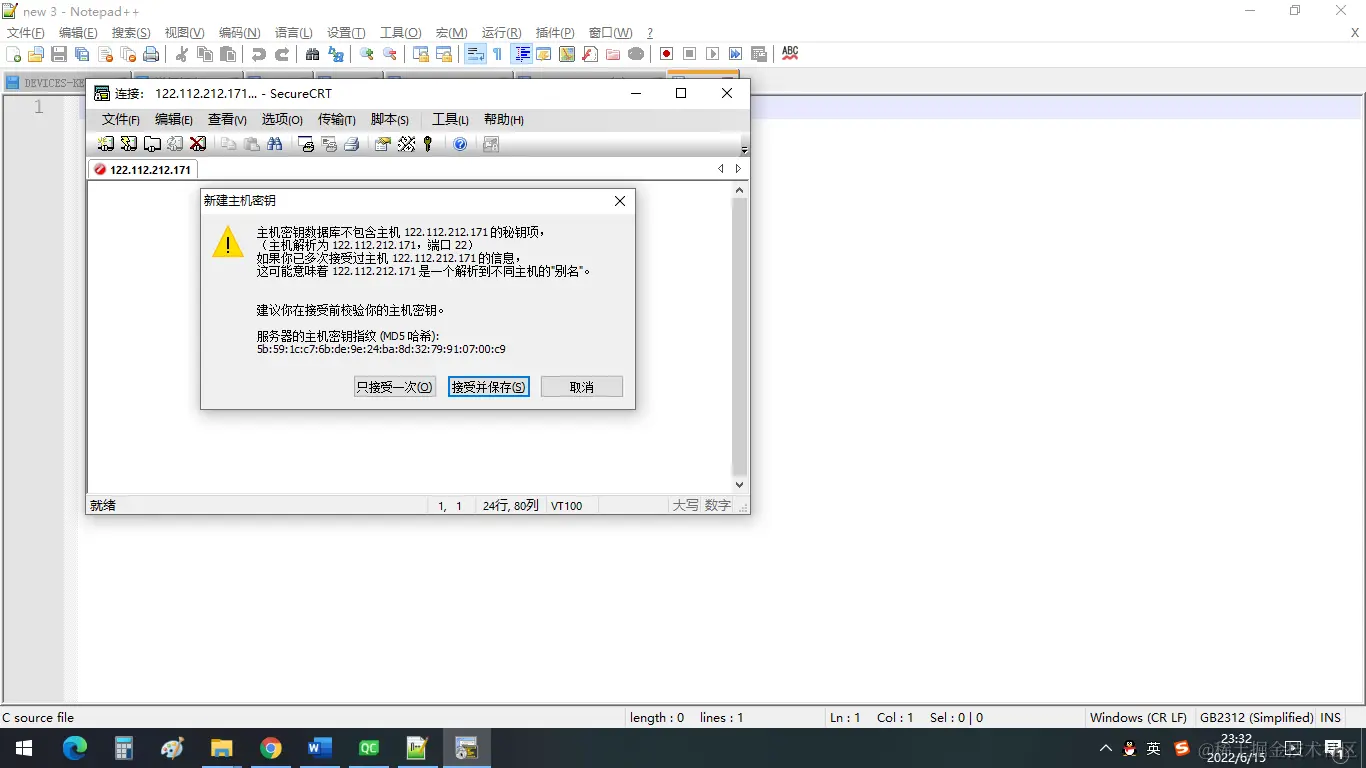Open SecureCRT 传输(T) menu
The height and width of the screenshot is (768, 1366).
pyautogui.click(x=337, y=120)
